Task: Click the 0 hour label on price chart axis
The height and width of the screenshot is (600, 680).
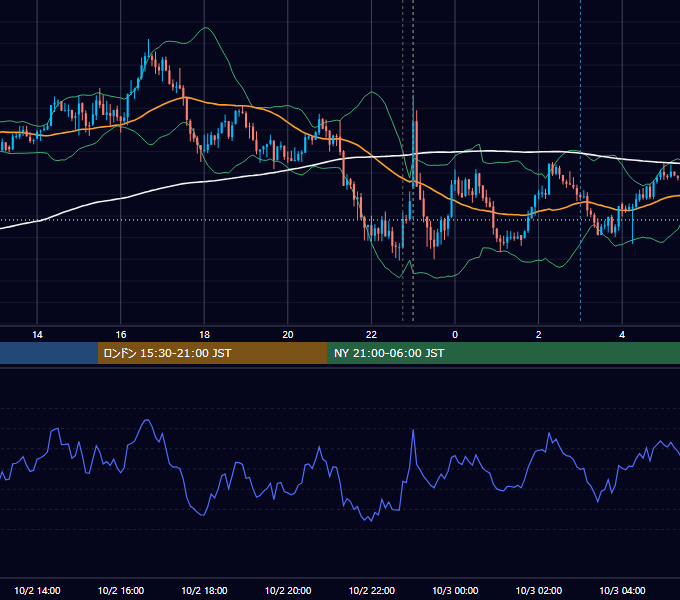Action: 455,335
